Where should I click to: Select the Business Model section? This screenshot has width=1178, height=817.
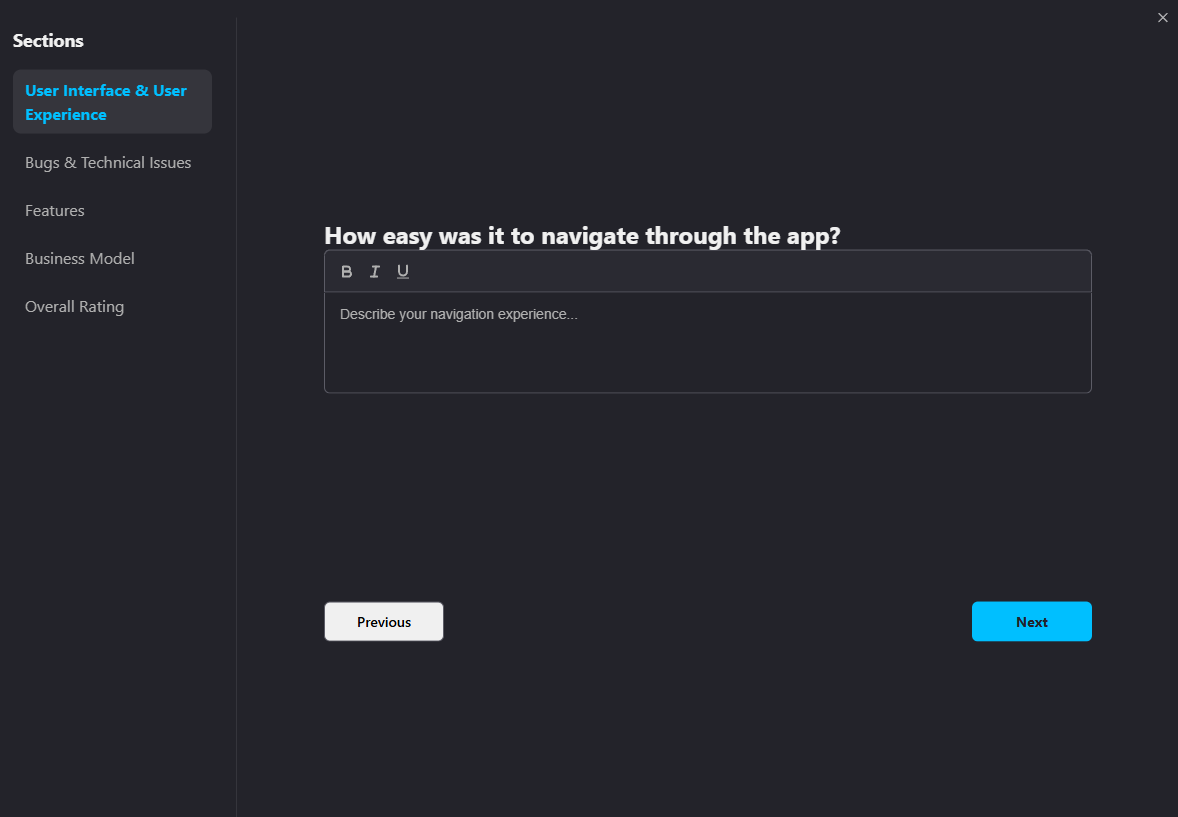pos(79,258)
